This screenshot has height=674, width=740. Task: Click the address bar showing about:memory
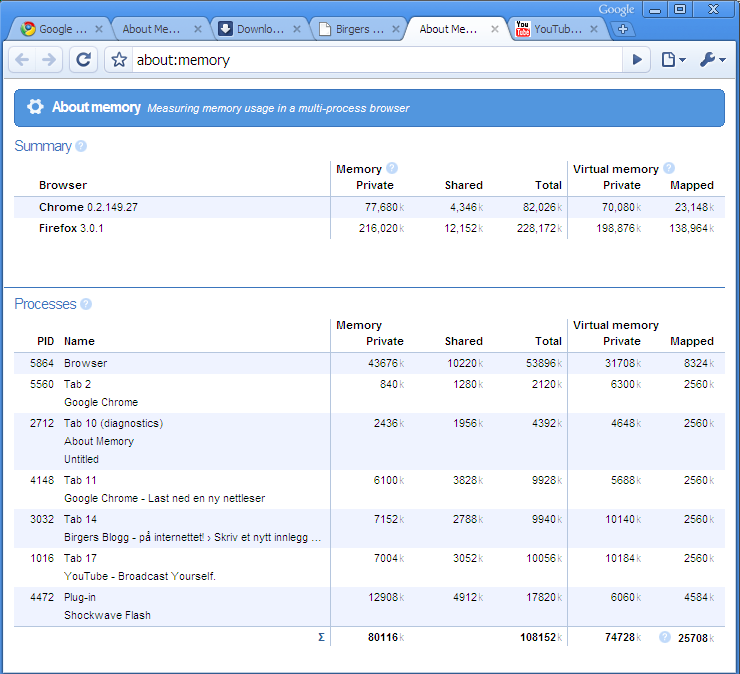coord(380,60)
